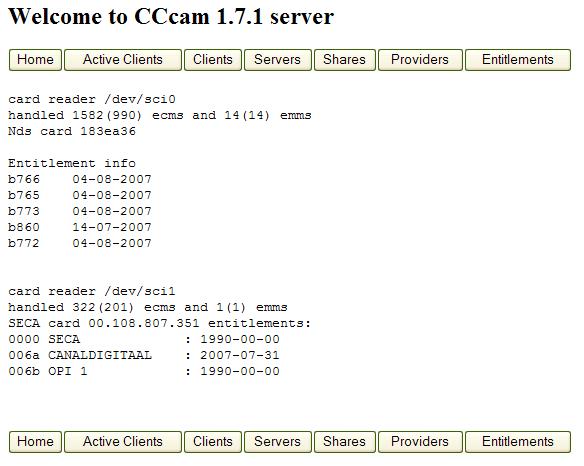Click the 'SECA card 00.108.807.351' line
The image size is (584, 466).
click(159, 323)
